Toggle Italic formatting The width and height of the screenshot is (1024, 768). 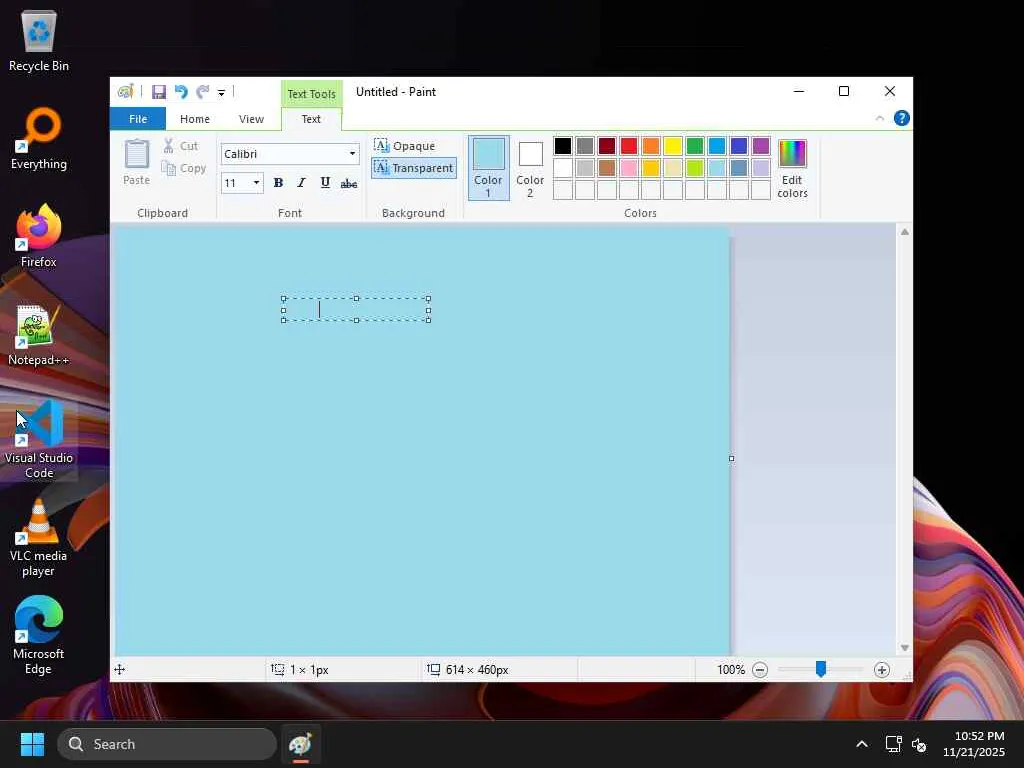(301, 183)
